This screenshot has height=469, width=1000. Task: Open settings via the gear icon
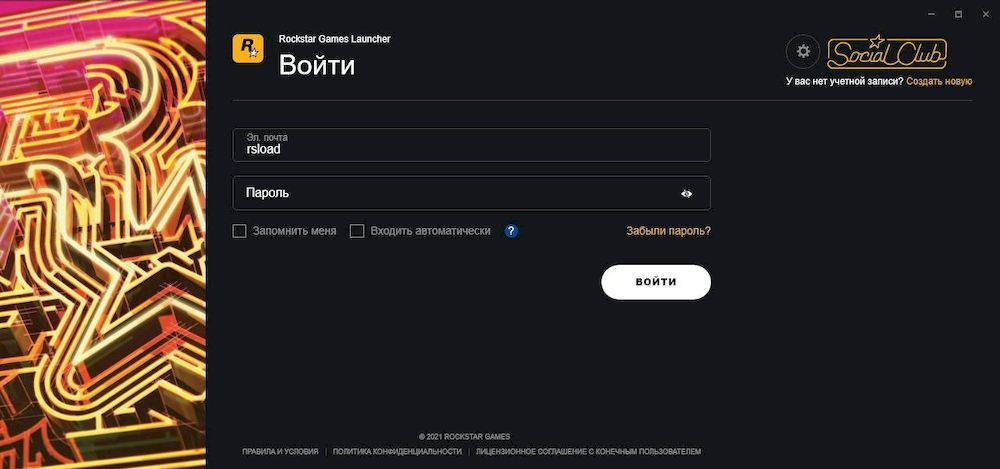802,51
